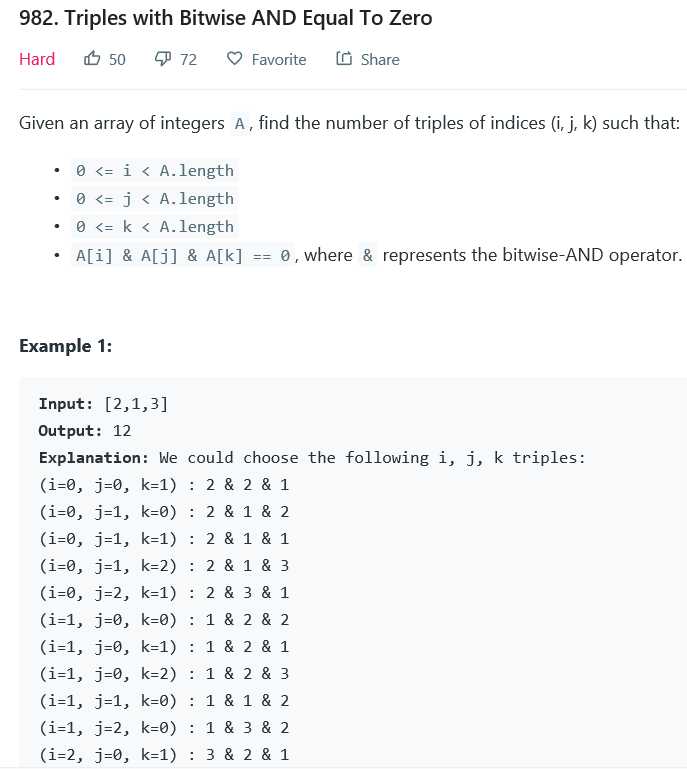Click the Explanation line in example
The height and width of the screenshot is (769, 687).
[311, 458]
